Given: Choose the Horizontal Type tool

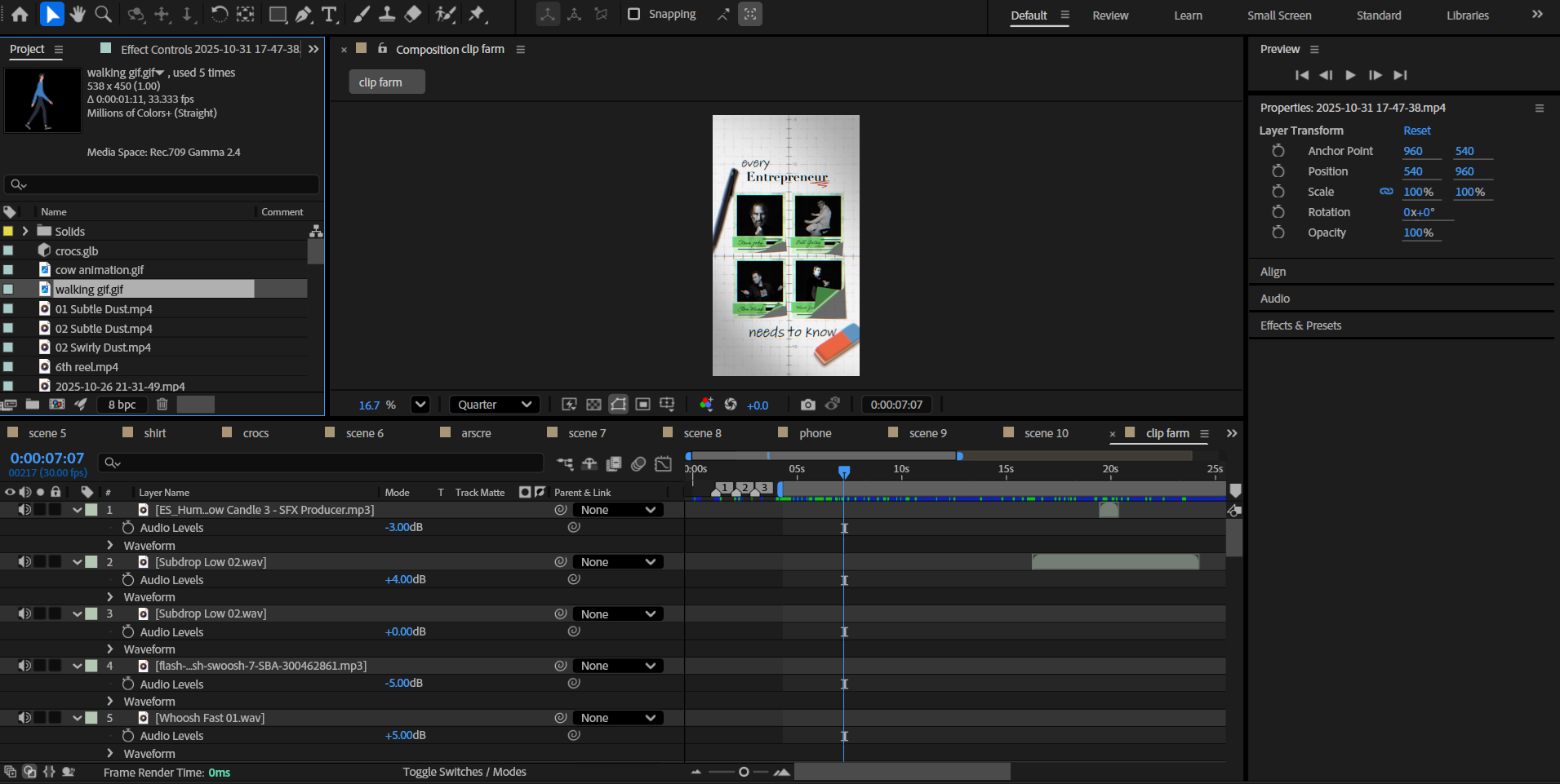Looking at the screenshot, I should pos(329,14).
